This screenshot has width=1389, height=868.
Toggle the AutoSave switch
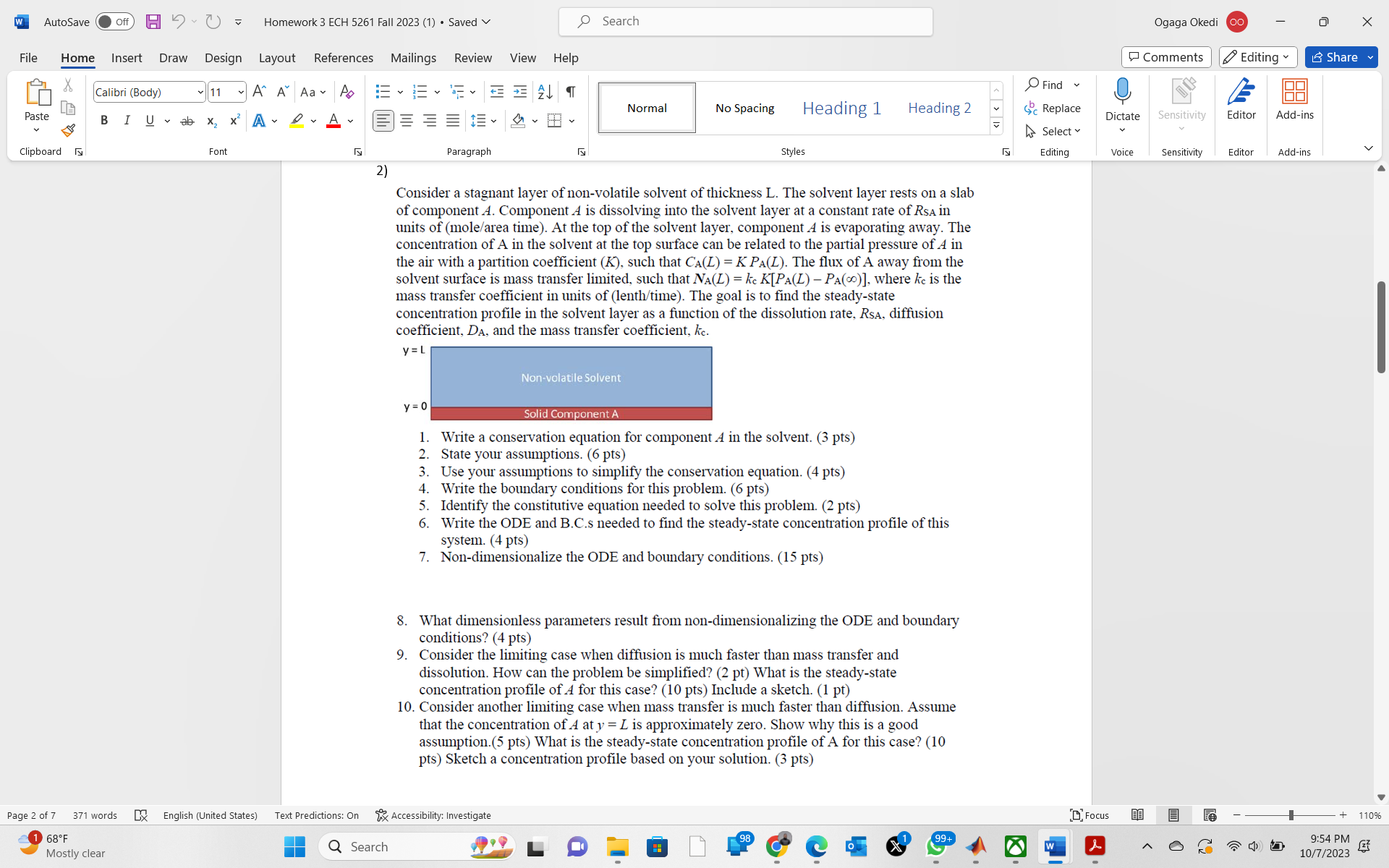coord(115,22)
